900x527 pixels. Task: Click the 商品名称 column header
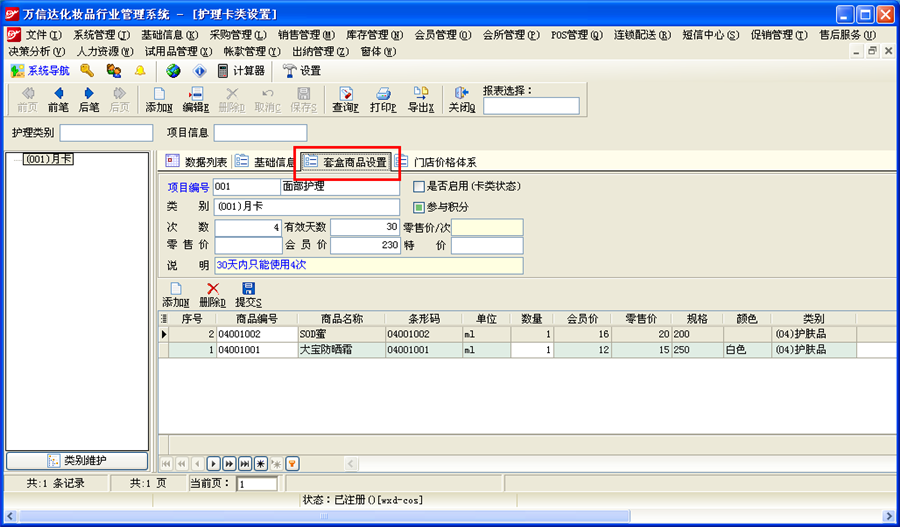(342, 319)
